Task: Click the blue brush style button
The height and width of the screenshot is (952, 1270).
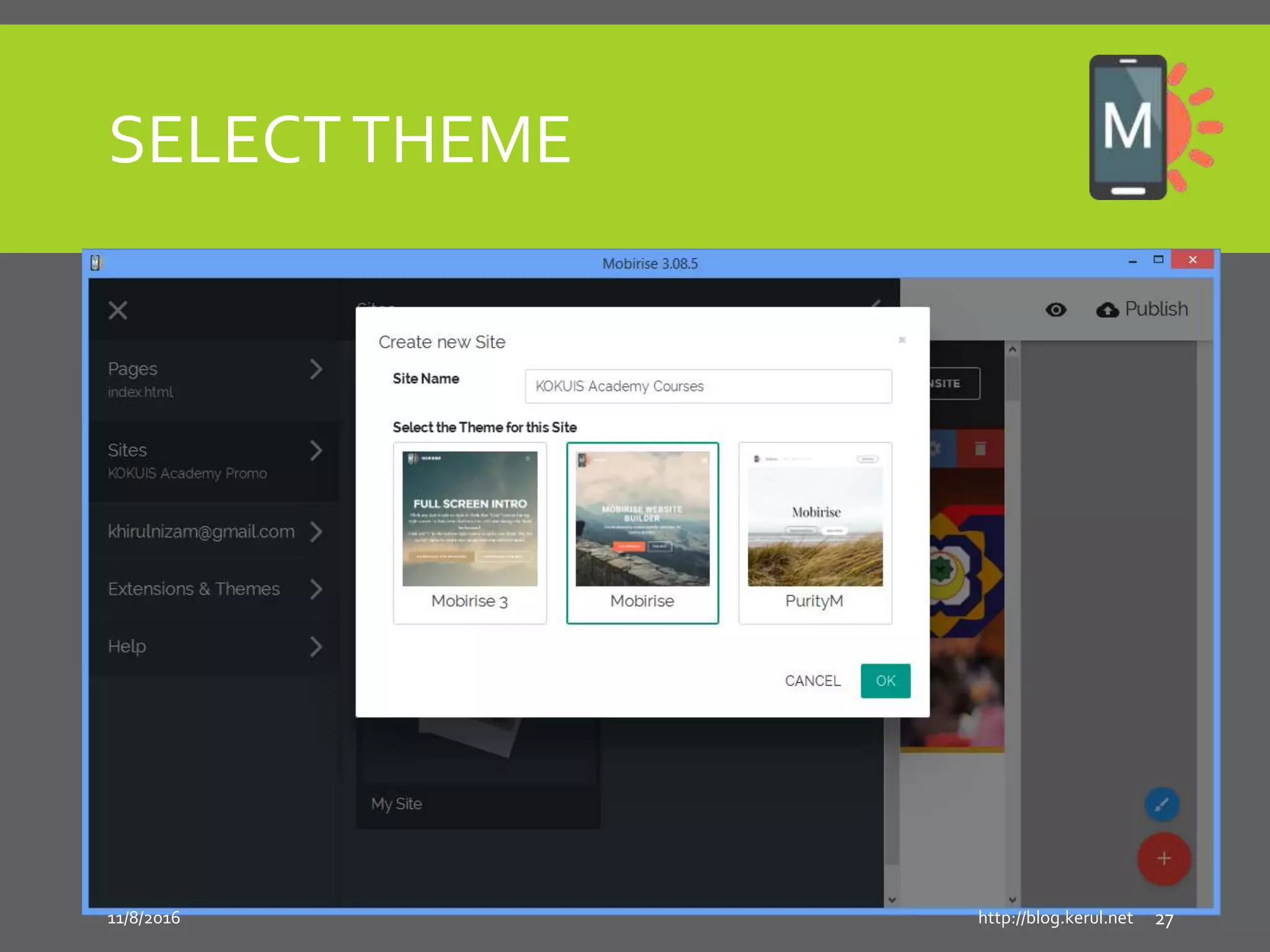Action: pos(1161,804)
